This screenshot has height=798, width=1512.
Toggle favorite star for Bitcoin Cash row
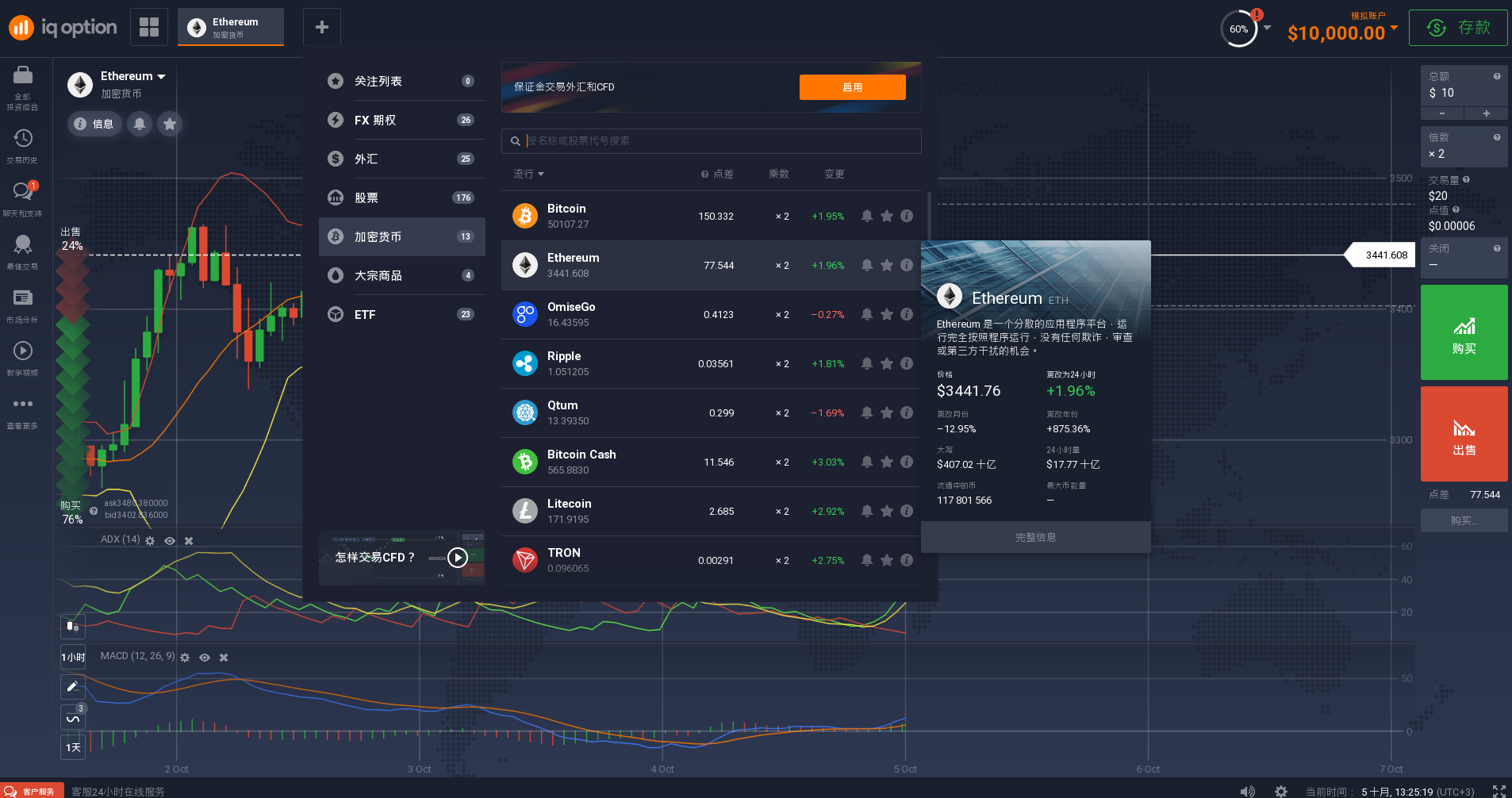tap(887, 462)
